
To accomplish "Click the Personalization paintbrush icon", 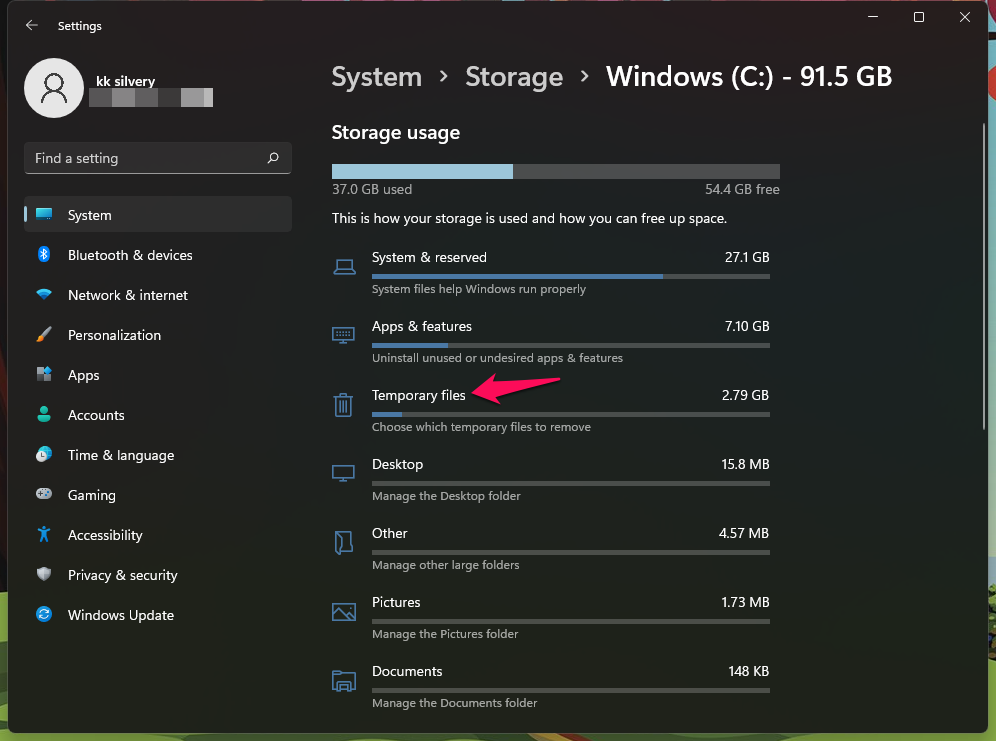I will point(44,335).
